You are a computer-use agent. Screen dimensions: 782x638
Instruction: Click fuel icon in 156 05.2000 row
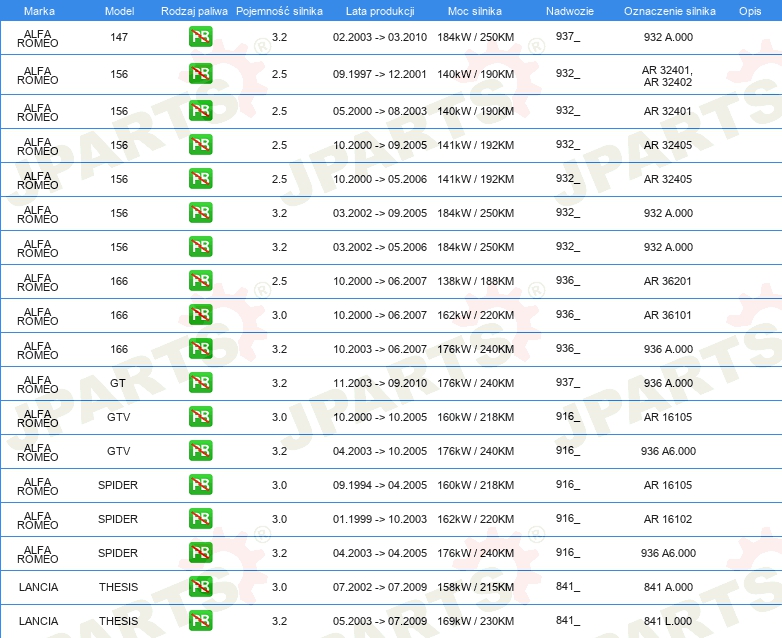200,111
